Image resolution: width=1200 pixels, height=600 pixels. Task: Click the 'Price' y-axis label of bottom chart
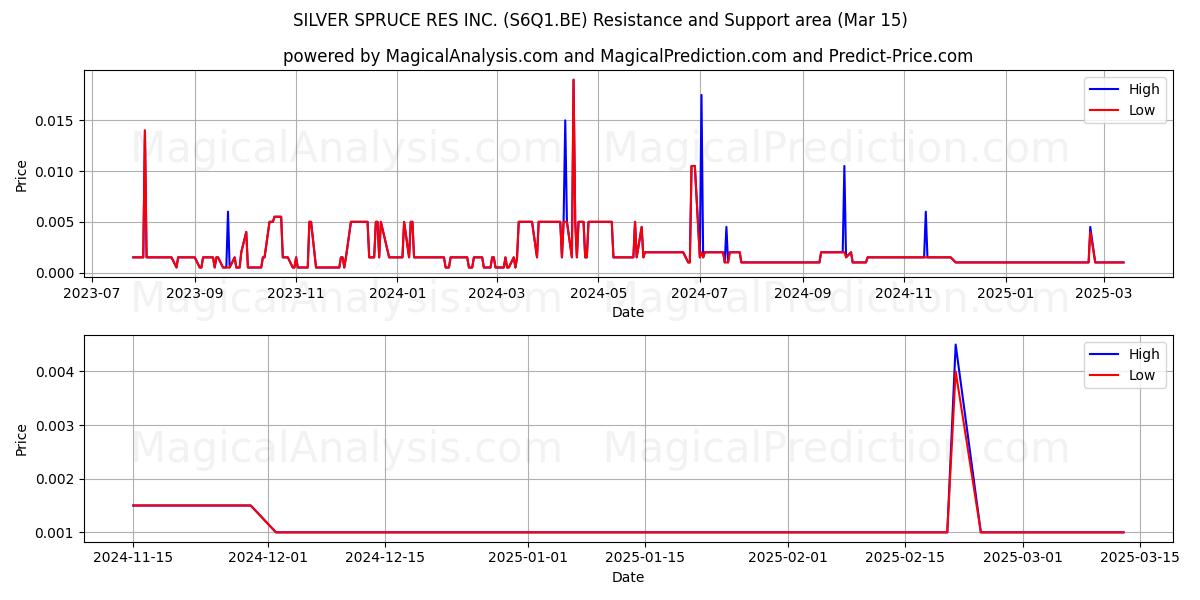[x=22, y=441]
